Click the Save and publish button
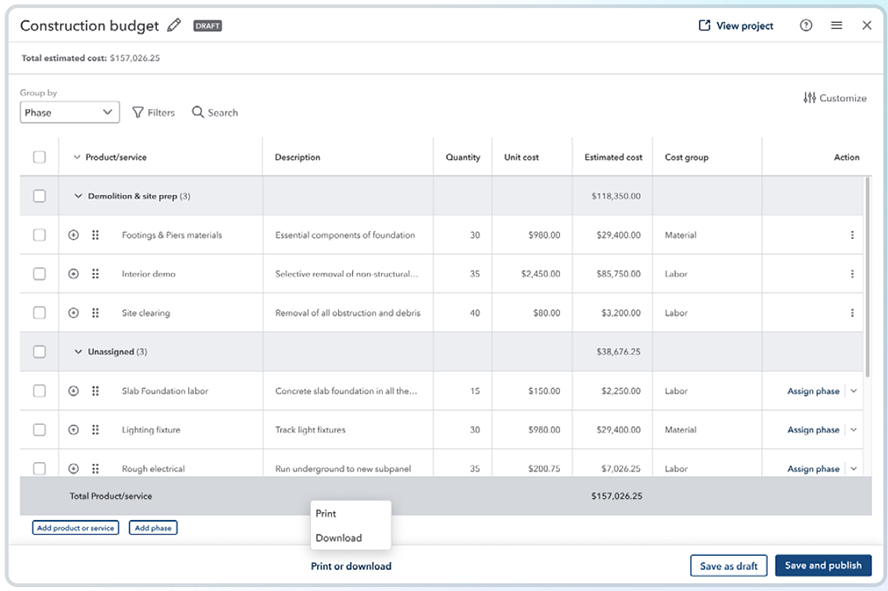Image resolution: width=888 pixels, height=591 pixels. tap(823, 566)
